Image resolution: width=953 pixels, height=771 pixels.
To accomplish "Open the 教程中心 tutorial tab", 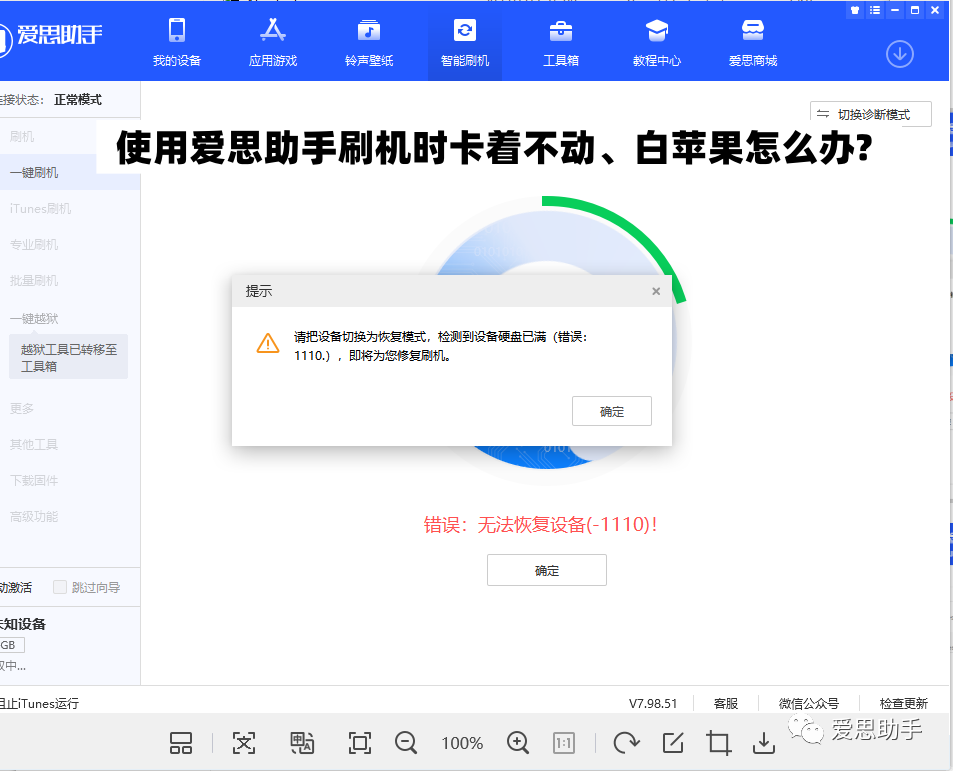I will pyautogui.click(x=657, y=43).
